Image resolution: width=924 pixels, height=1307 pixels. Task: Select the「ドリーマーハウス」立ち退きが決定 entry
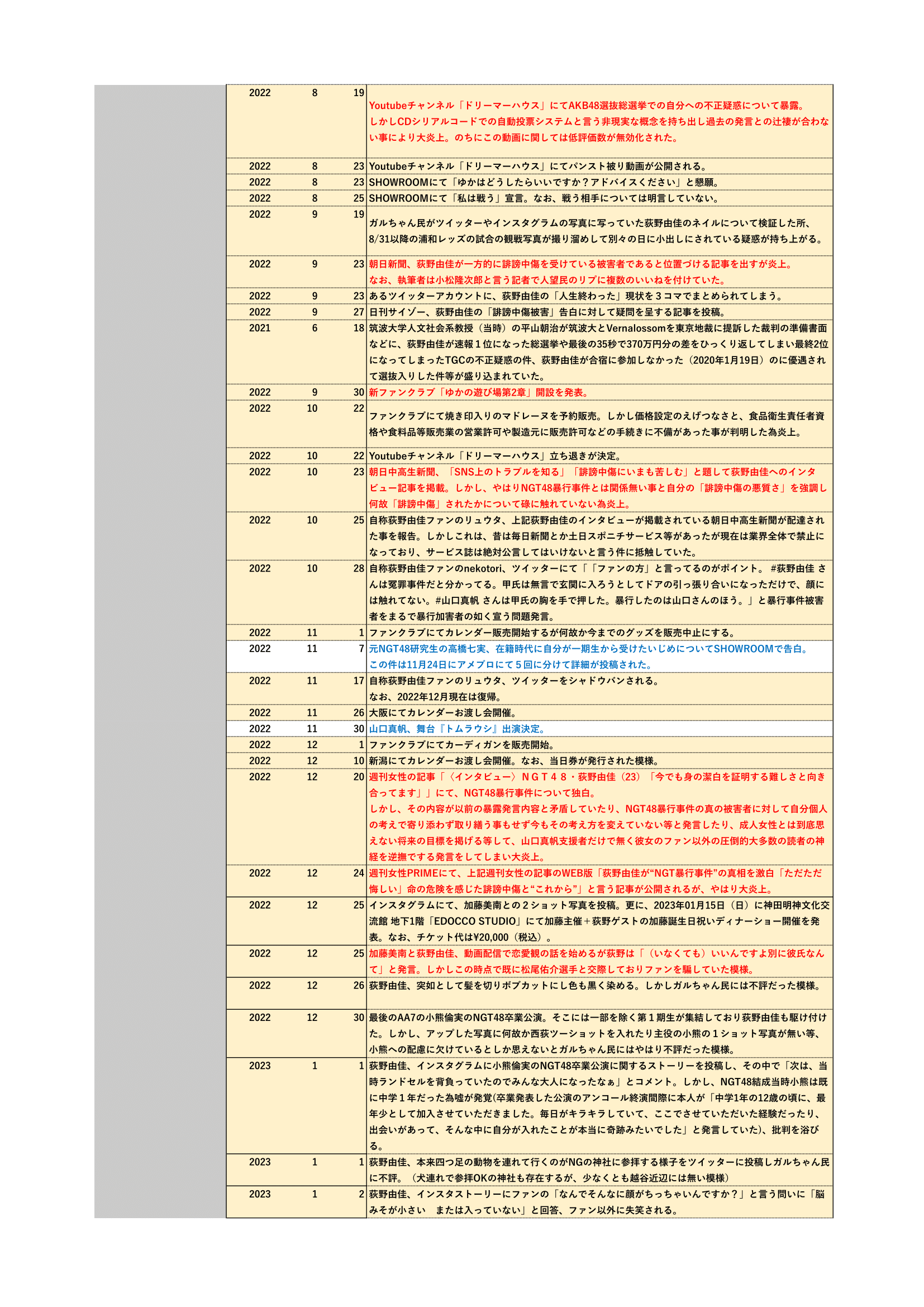coord(599,456)
